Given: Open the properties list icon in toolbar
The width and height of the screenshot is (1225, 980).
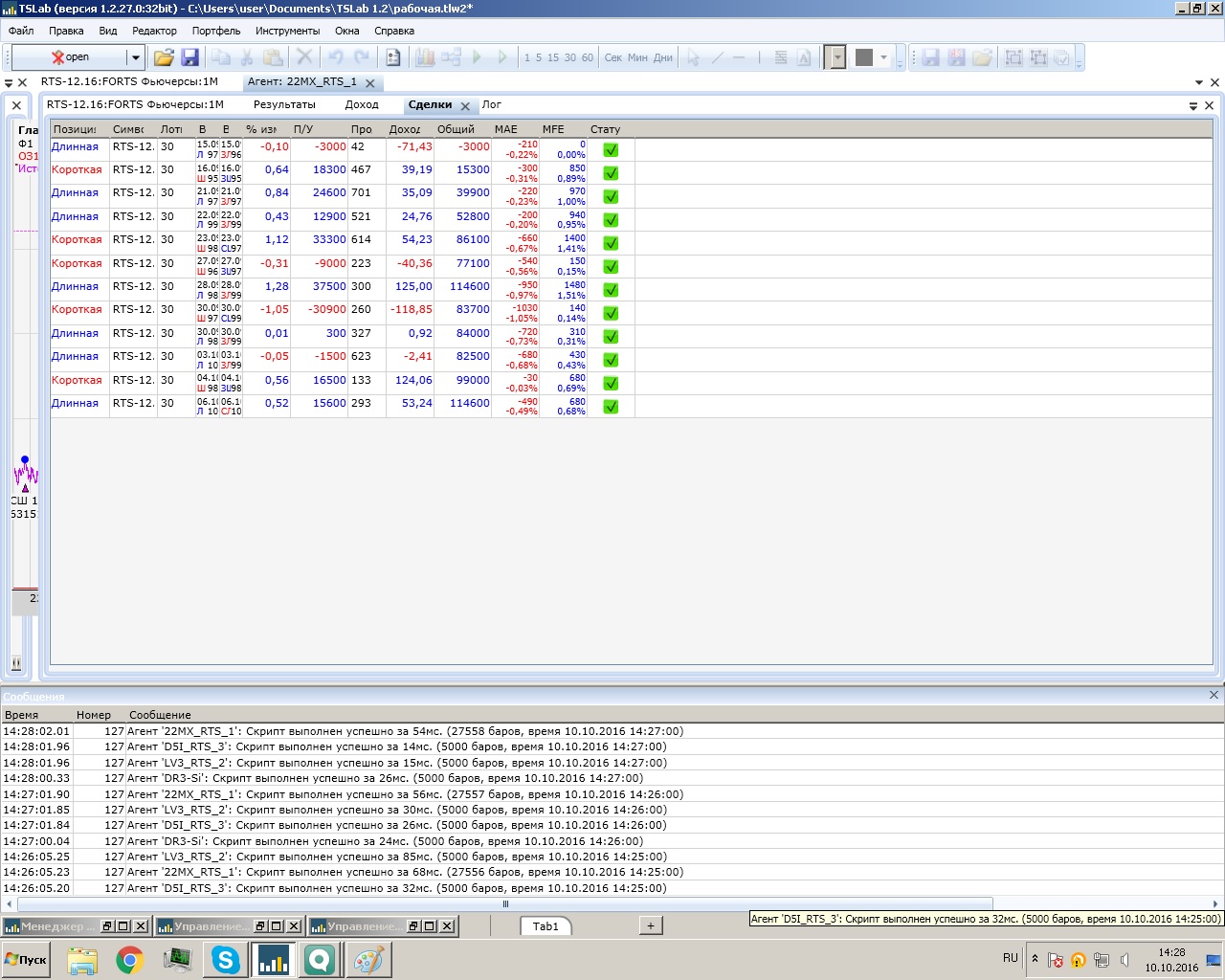Looking at the screenshot, I should coord(392,57).
